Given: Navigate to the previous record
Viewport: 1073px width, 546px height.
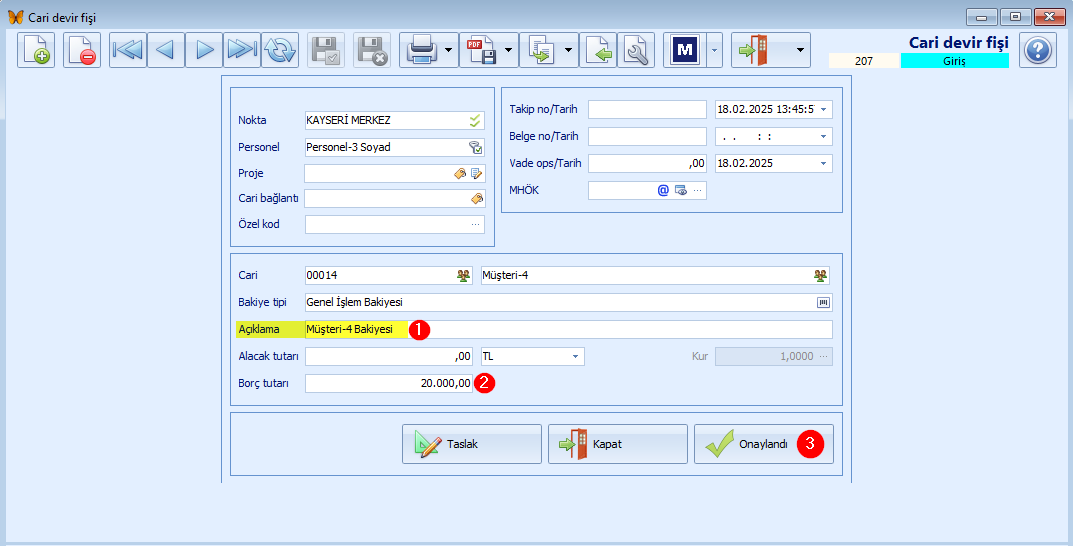Looking at the screenshot, I should (x=166, y=49).
